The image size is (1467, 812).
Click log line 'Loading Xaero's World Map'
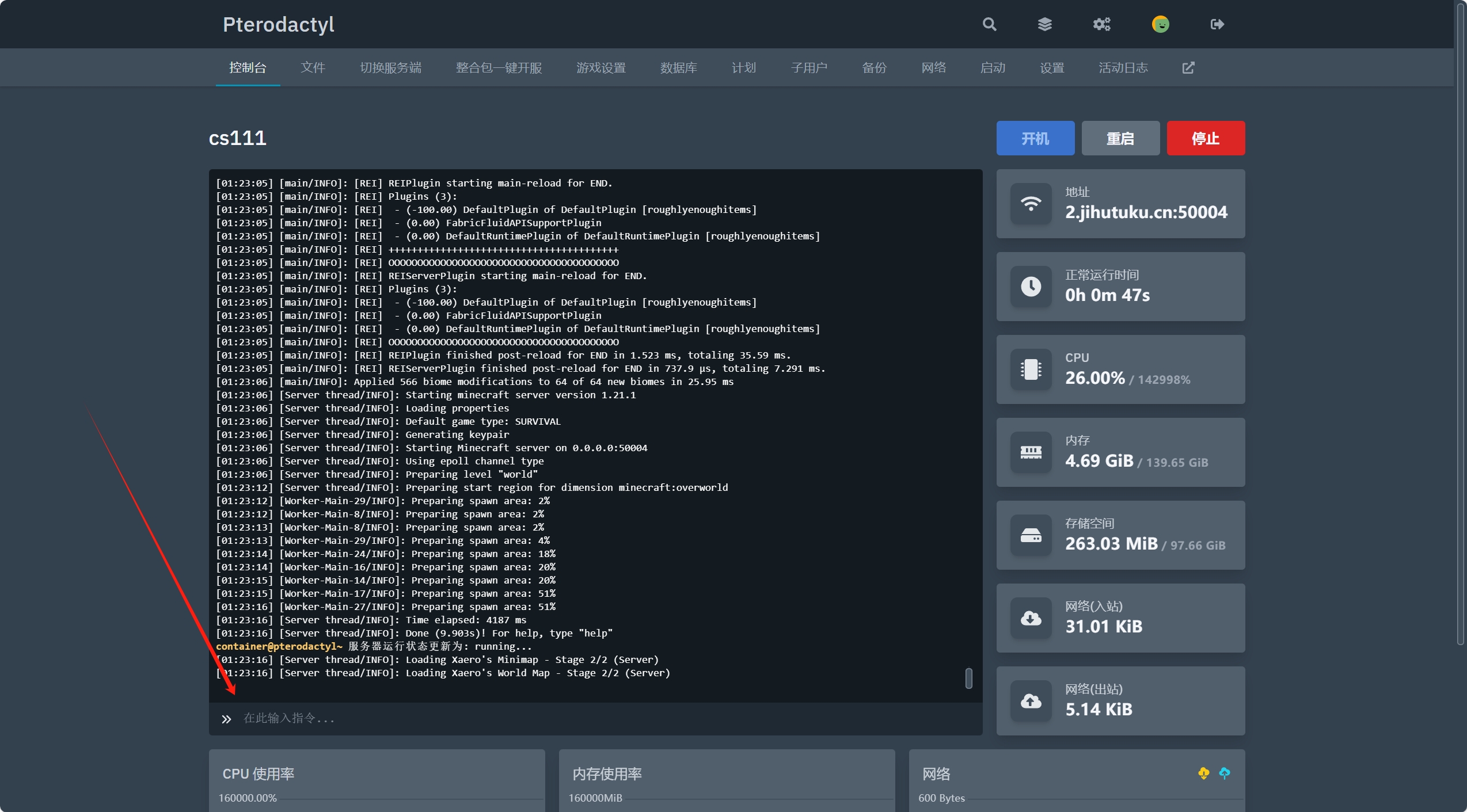(443, 673)
